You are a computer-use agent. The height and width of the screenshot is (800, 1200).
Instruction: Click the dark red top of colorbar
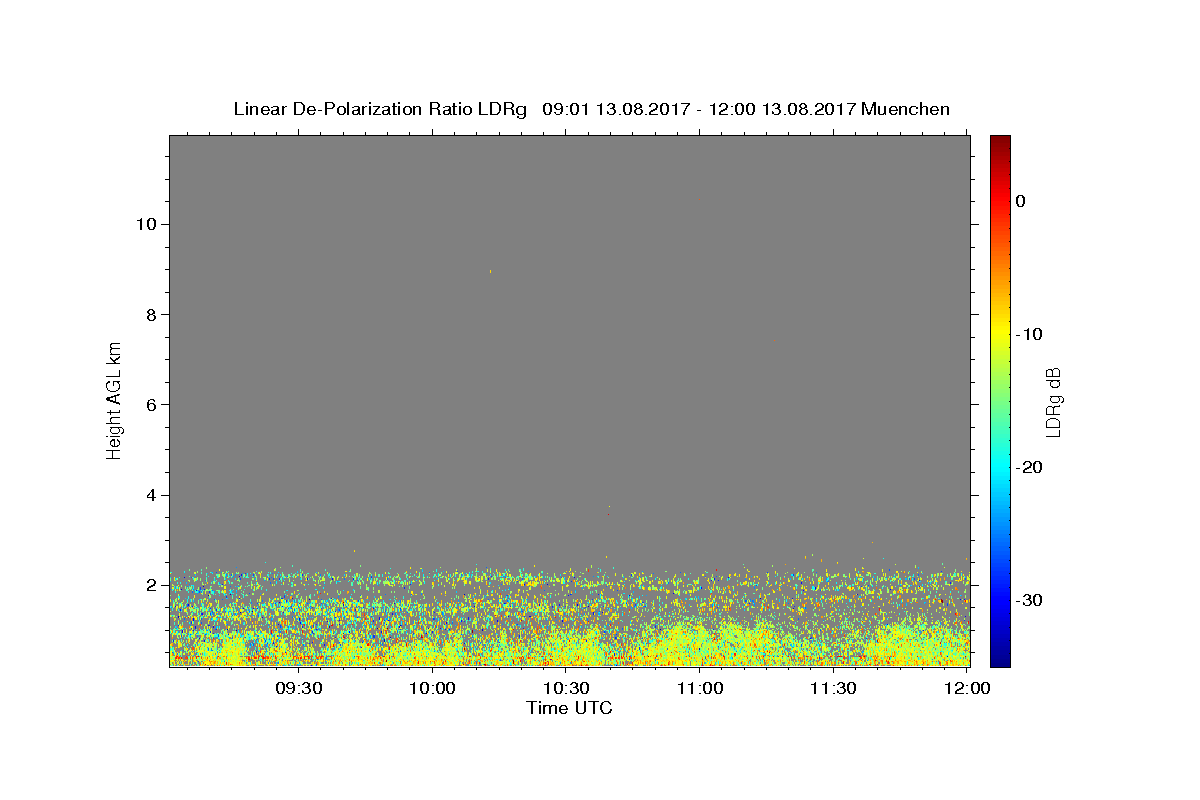pyautogui.click(x=1000, y=141)
